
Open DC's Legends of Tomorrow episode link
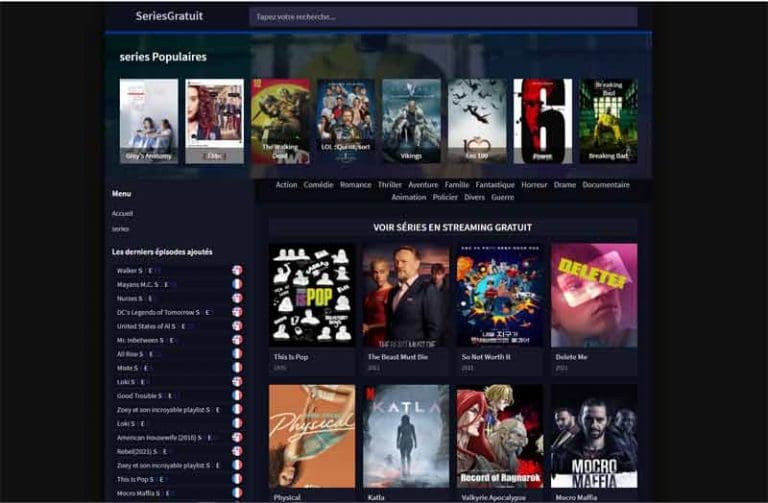click(x=158, y=312)
